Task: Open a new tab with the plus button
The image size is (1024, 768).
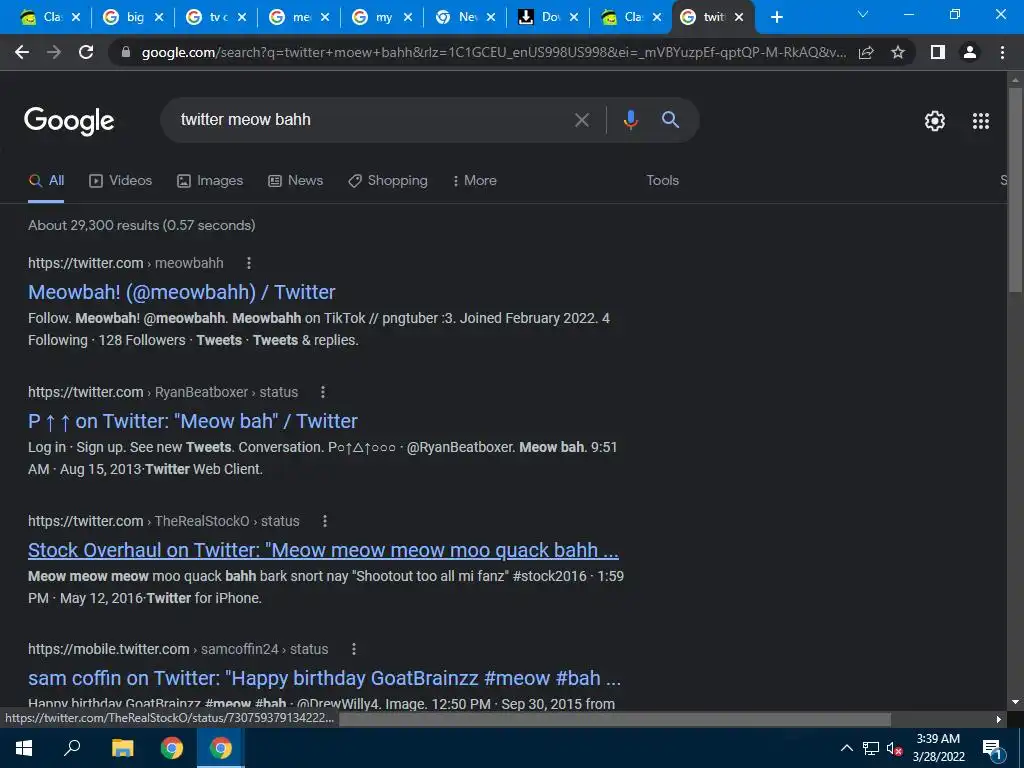Action: point(776,17)
